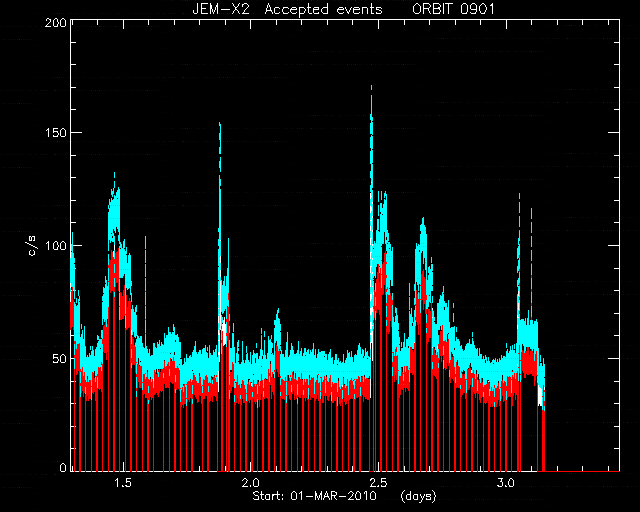Click the cyan peak near day 1.5
The width and height of the screenshot is (640, 512).
[x=114, y=174]
